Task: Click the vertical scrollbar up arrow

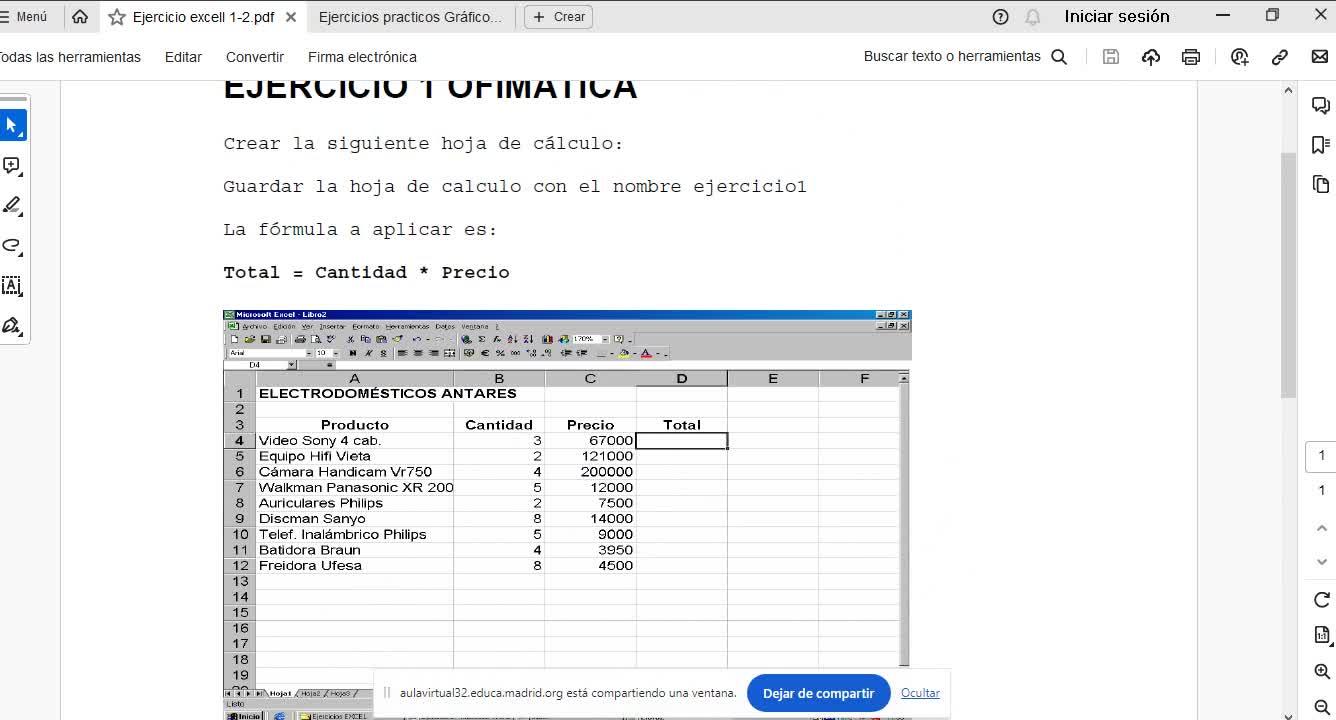Action: click(x=1289, y=90)
